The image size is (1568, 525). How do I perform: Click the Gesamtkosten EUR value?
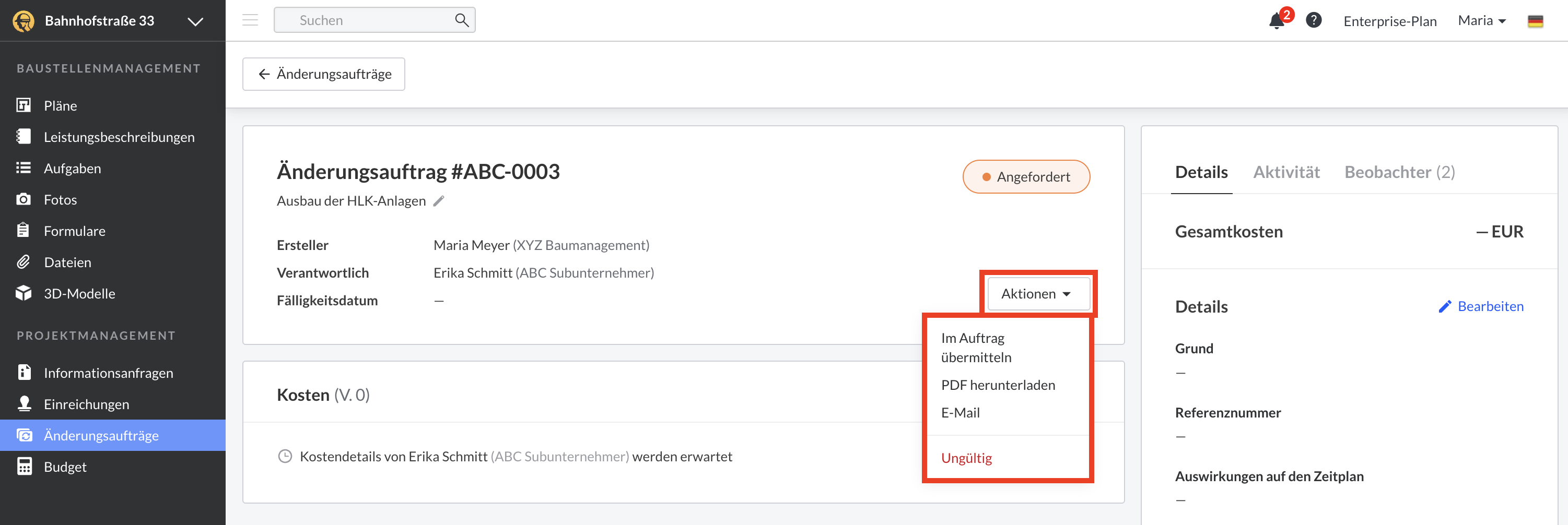point(1500,232)
